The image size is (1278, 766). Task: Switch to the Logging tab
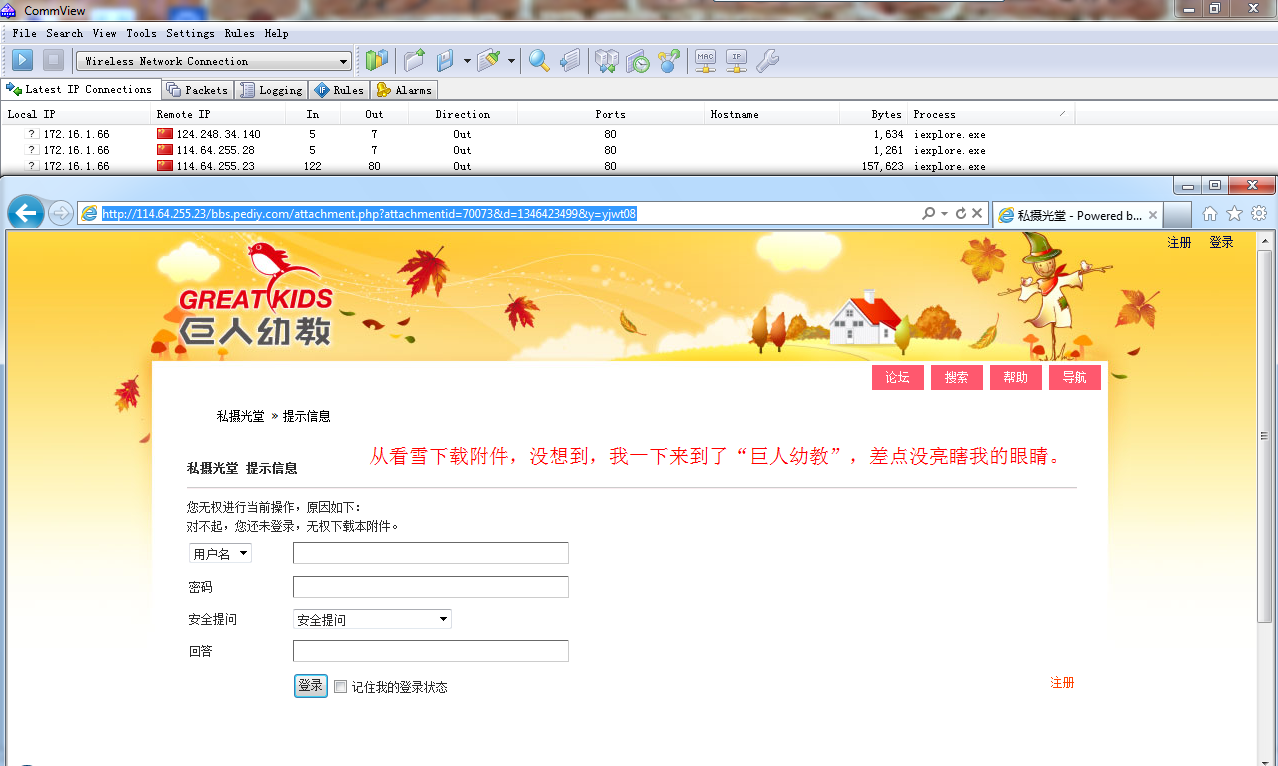click(271, 90)
